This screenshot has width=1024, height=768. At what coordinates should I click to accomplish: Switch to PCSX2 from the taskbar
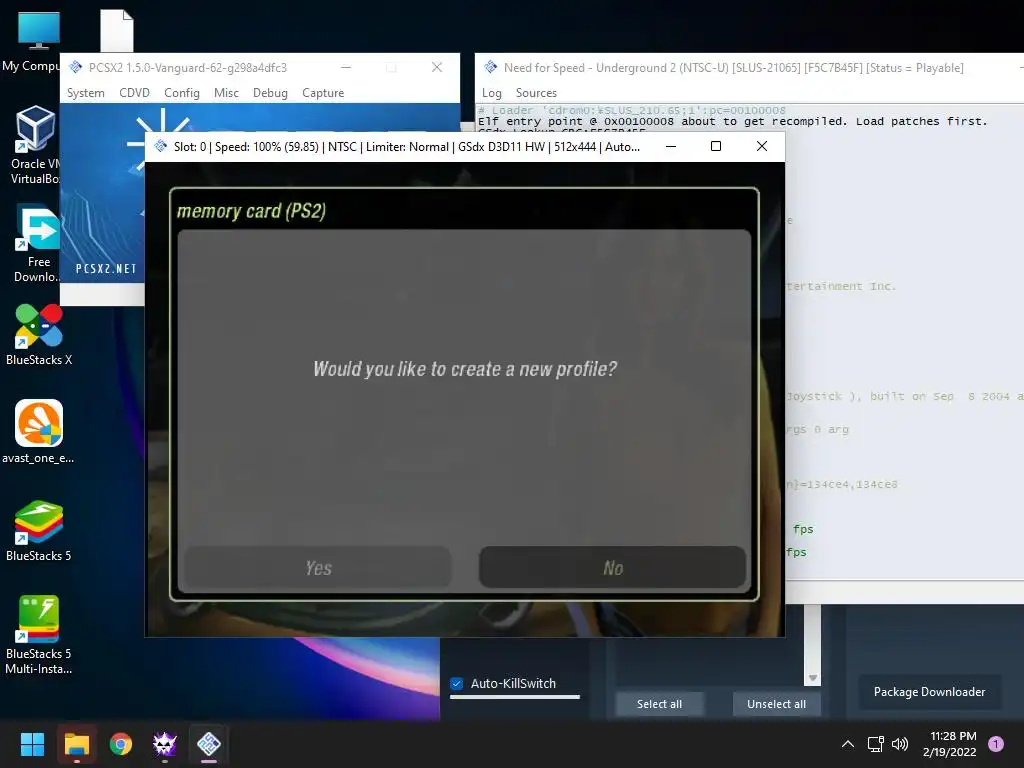click(209, 744)
